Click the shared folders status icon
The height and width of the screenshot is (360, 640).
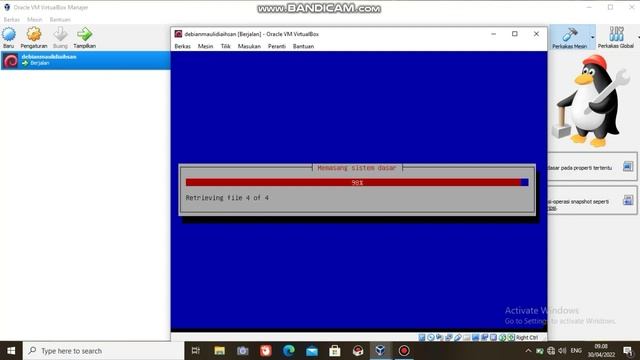pos(467,338)
